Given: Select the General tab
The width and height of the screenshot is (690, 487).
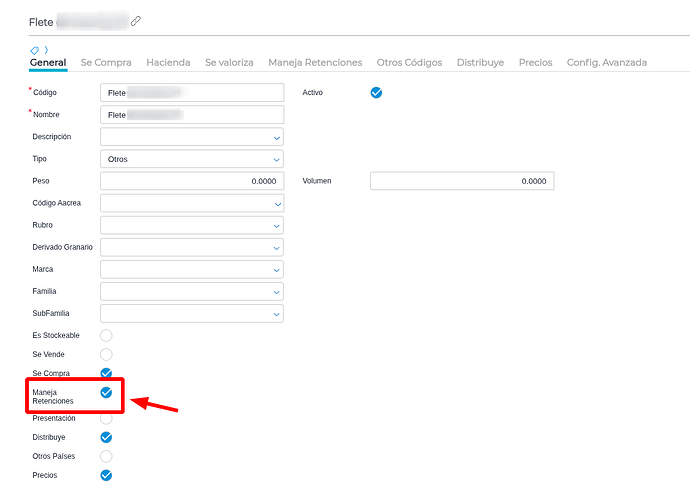Looking at the screenshot, I should point(48,62).
